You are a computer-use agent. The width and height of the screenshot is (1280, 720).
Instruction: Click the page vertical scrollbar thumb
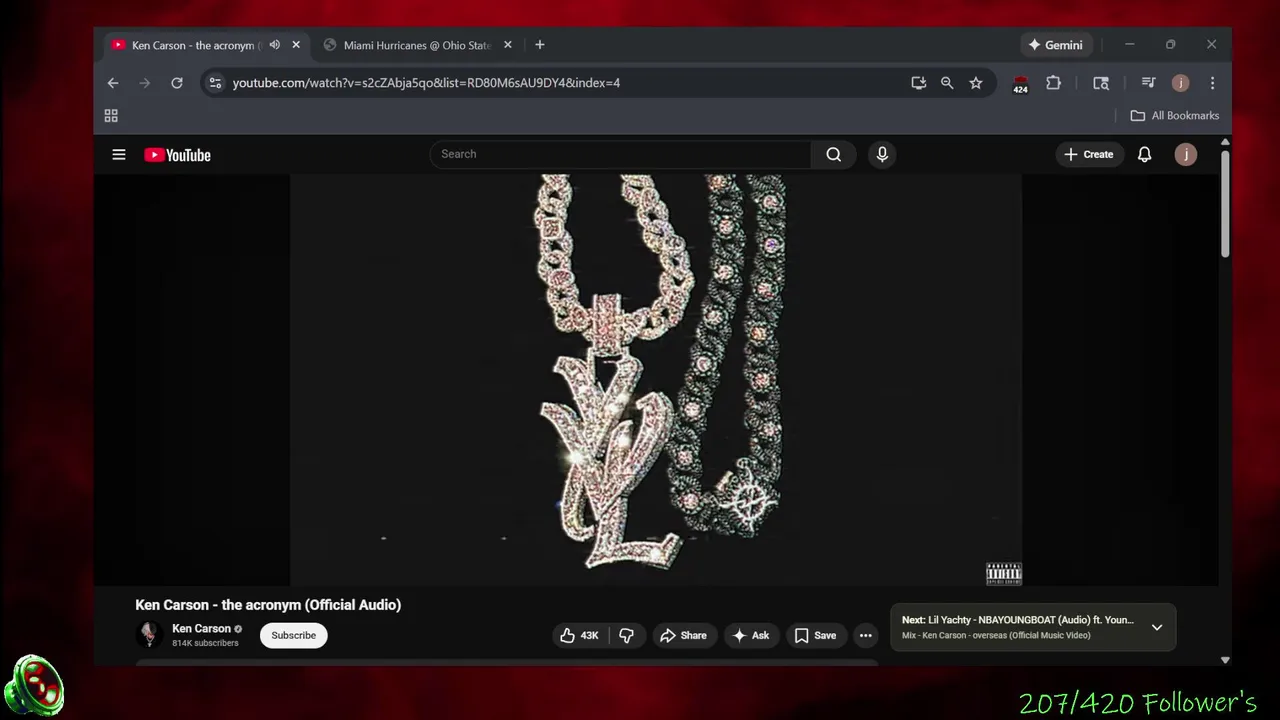pyautogui.click(x=1225, y=205)
